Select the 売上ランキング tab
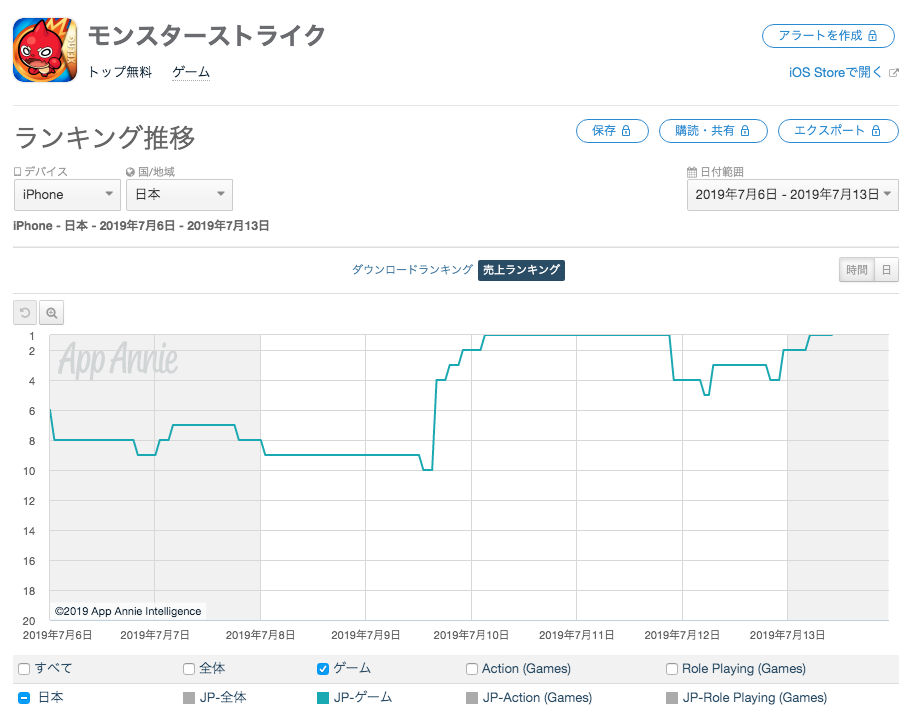The image size is (904, 717). 521,270
